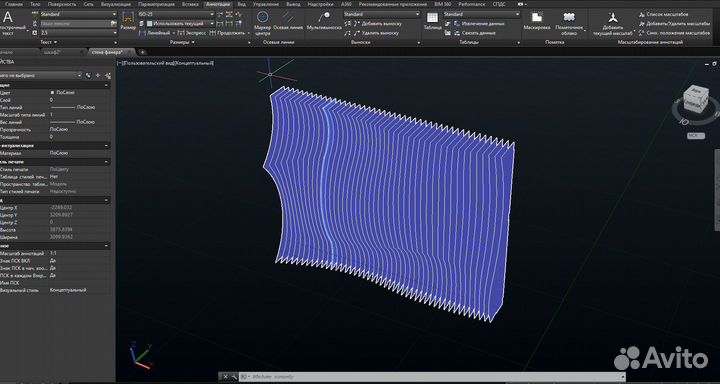Click the Экспресс dimension tool
The image size is (720, 384).
click(192, 33)
